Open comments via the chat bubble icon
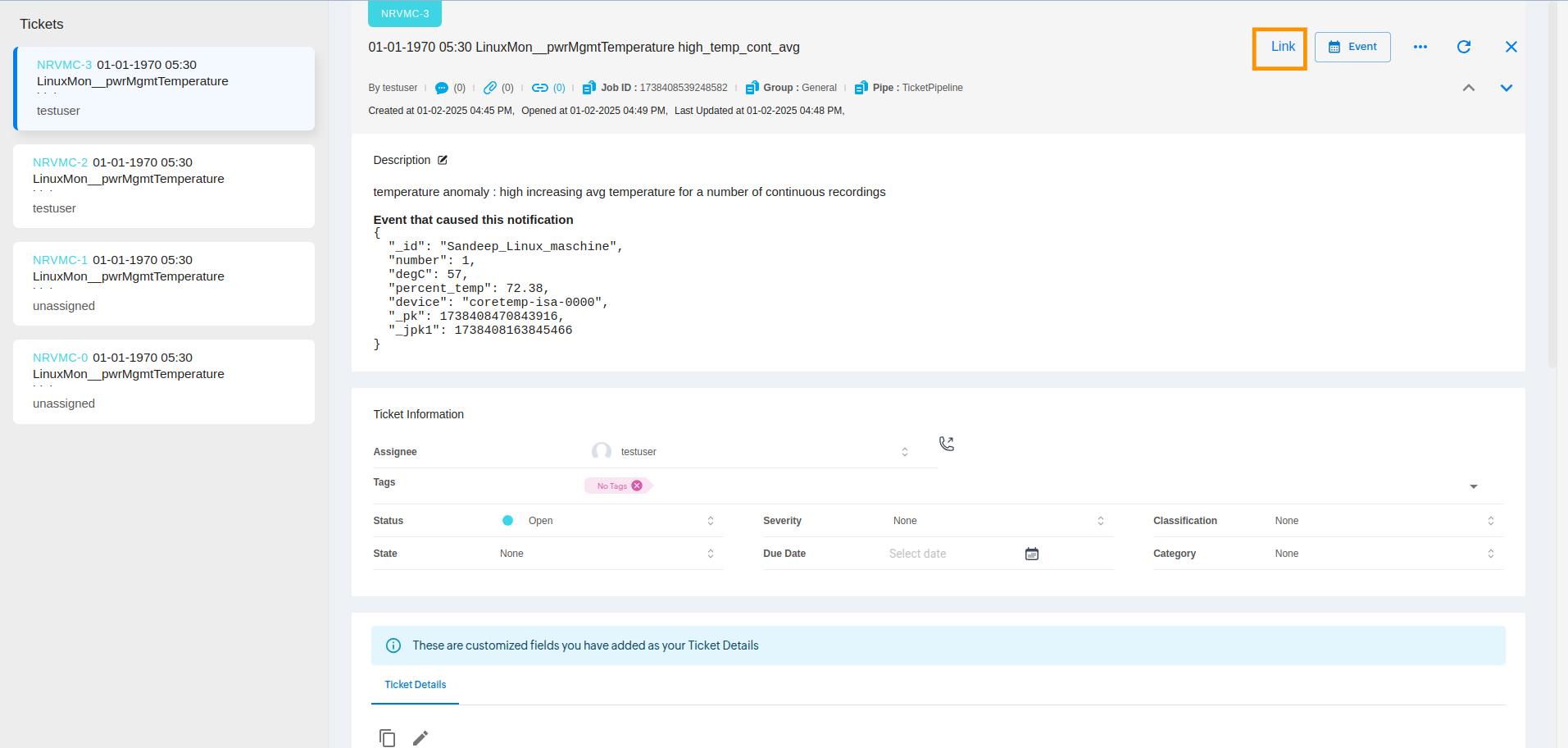The image size is (1568, 748). pos(442,88)
